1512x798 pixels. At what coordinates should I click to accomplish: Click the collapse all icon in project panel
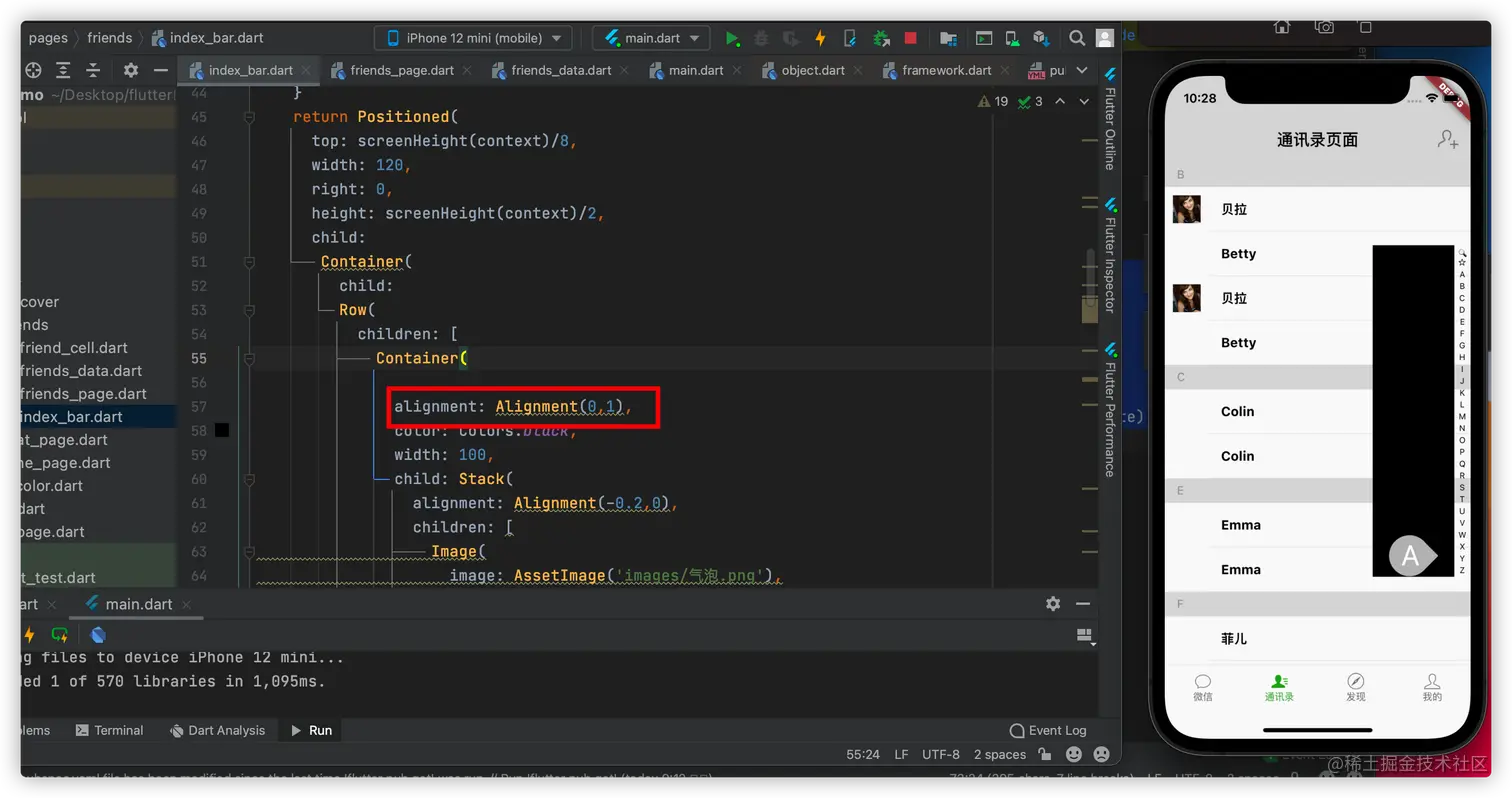tap(93, 70)
